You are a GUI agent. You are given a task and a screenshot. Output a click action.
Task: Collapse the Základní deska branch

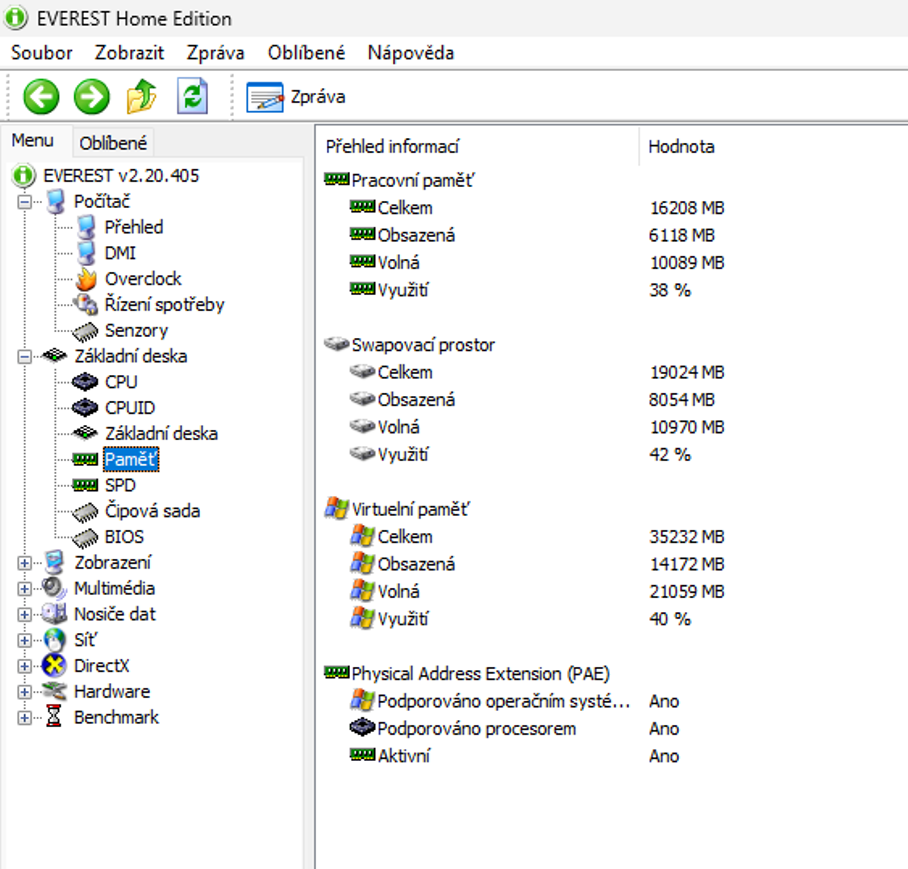pyautogui.click(x=24, y=355)
